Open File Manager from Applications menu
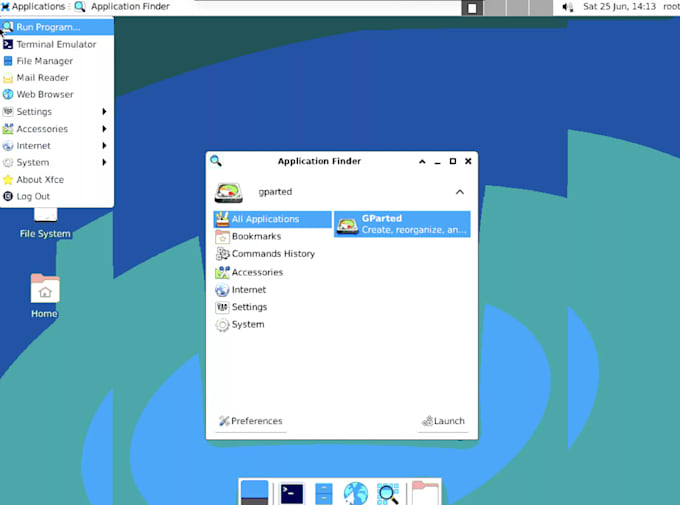Image resolution: width=680 pixels, height=505 pixels. [57, 61]
